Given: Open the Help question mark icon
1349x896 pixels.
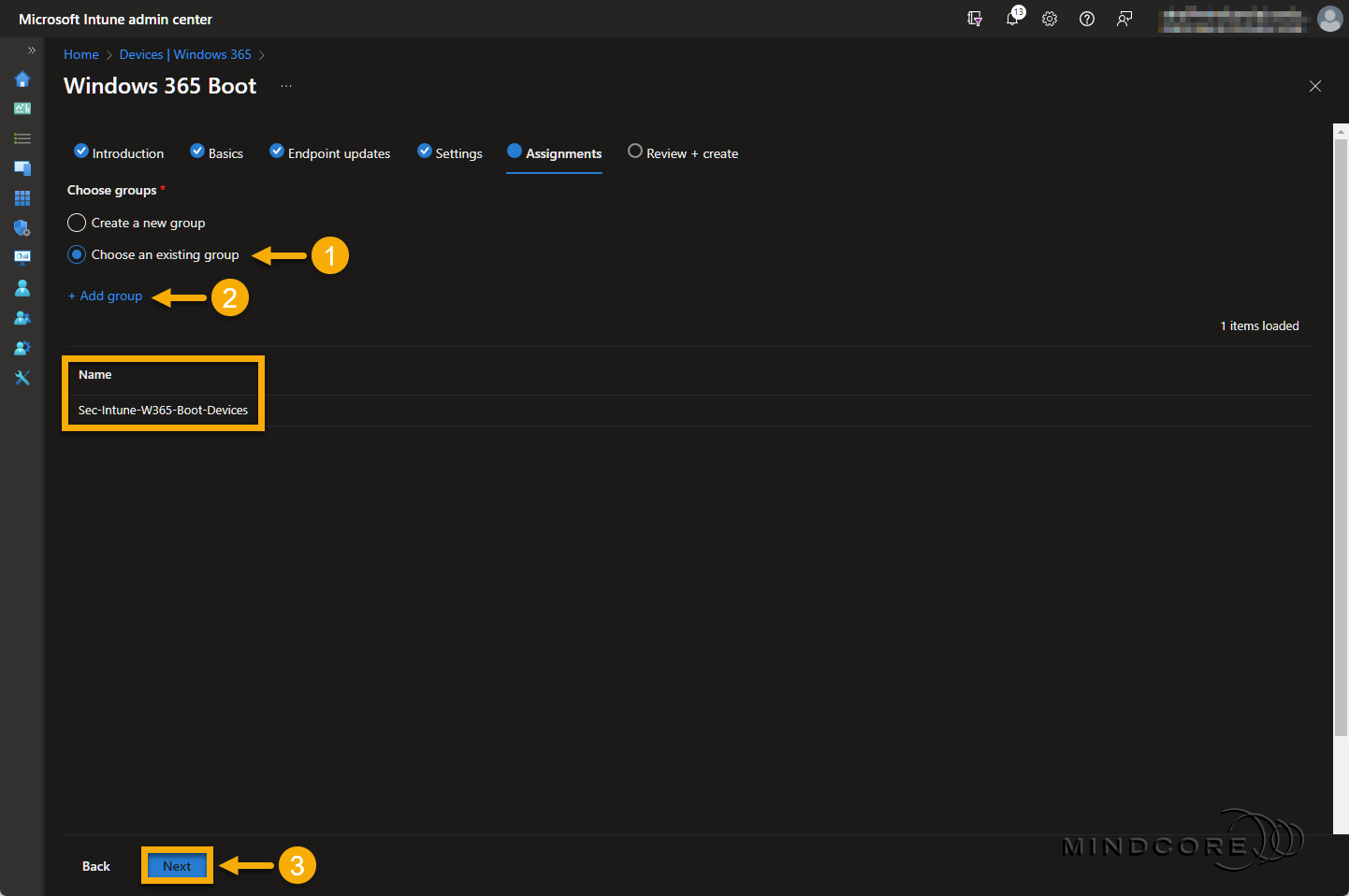Looking at the screenshot, I should pyautogui.click(x=1087, y=19).
